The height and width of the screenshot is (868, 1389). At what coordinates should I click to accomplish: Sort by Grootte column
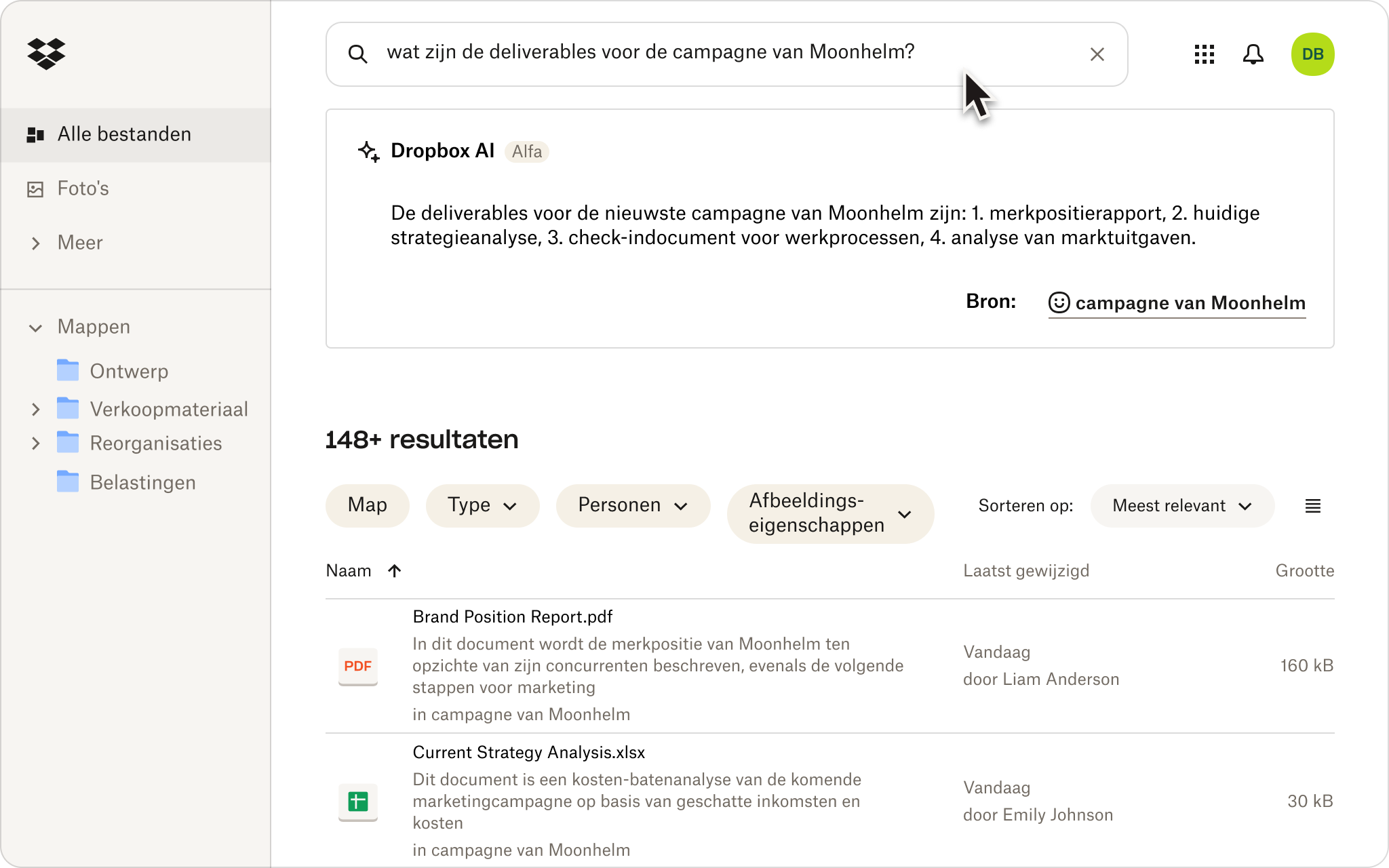pyautogui.click(x=1304, y=571)
